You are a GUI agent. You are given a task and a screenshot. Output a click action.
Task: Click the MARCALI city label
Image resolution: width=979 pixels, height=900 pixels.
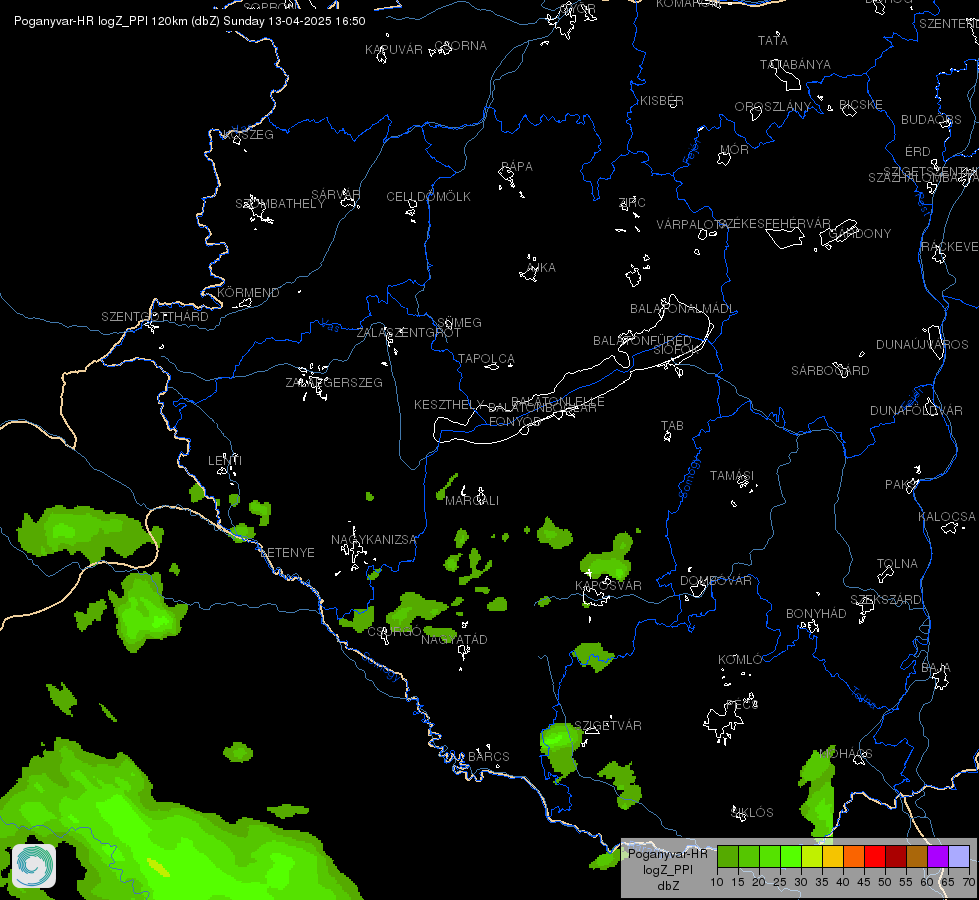point(472,501)
